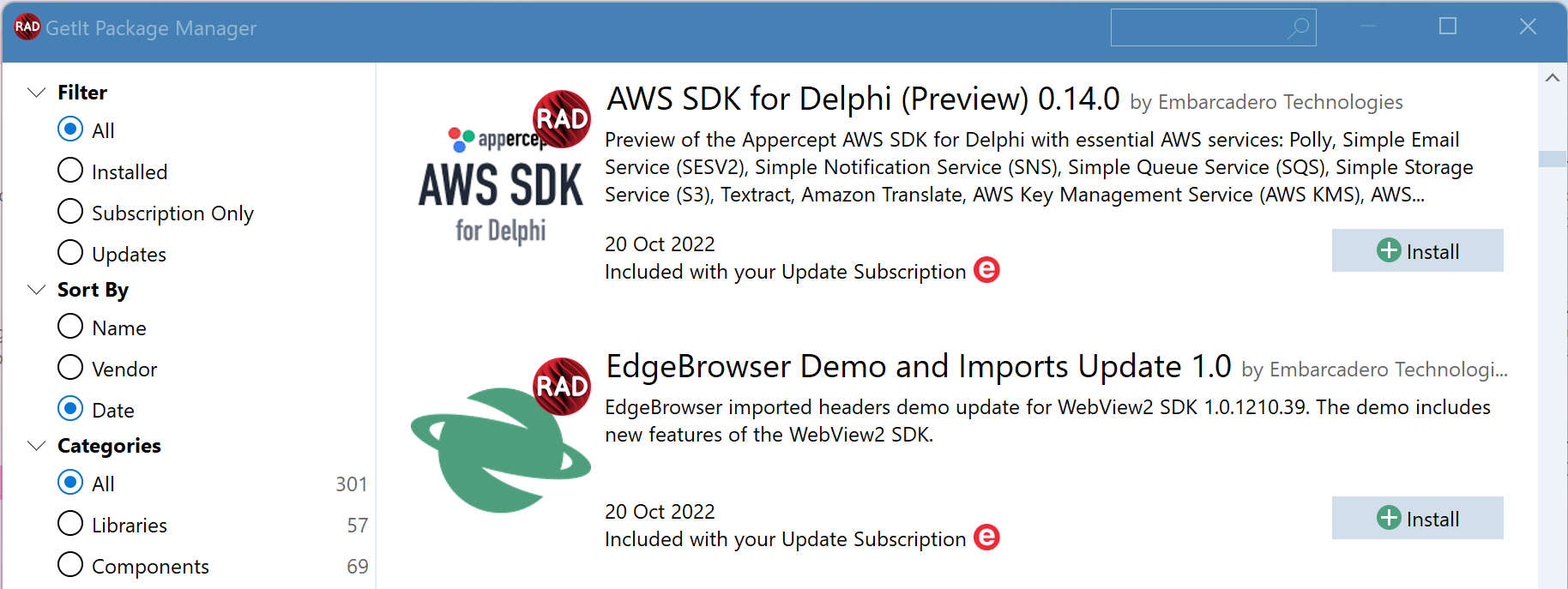The height and width of the screenshot is (589, 1568).
Task: Open AWS SDK for Delphi package title
Action: point(863,99)
